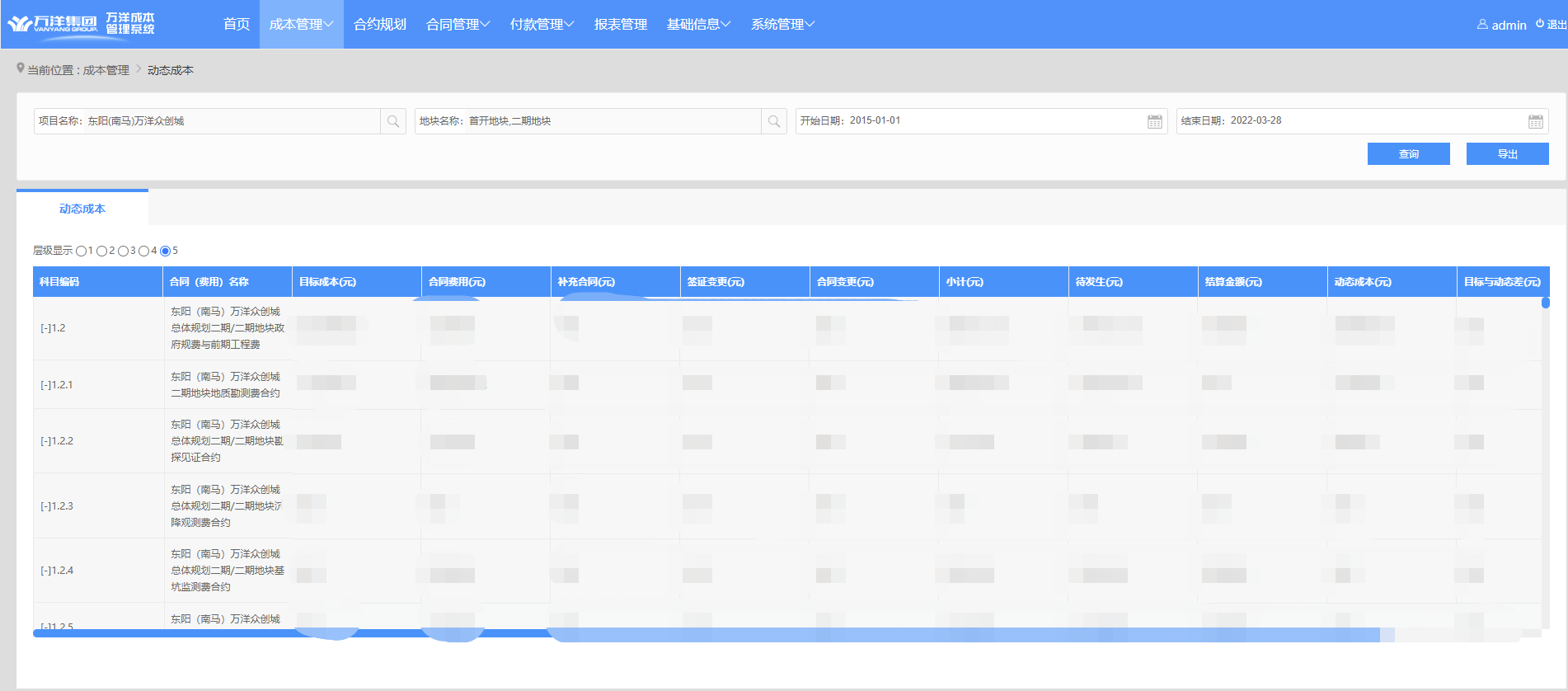This screenshot has width=1568, height=691.
Task: Open the 合同管理 dropdown menu
Action: coord(458,25)
